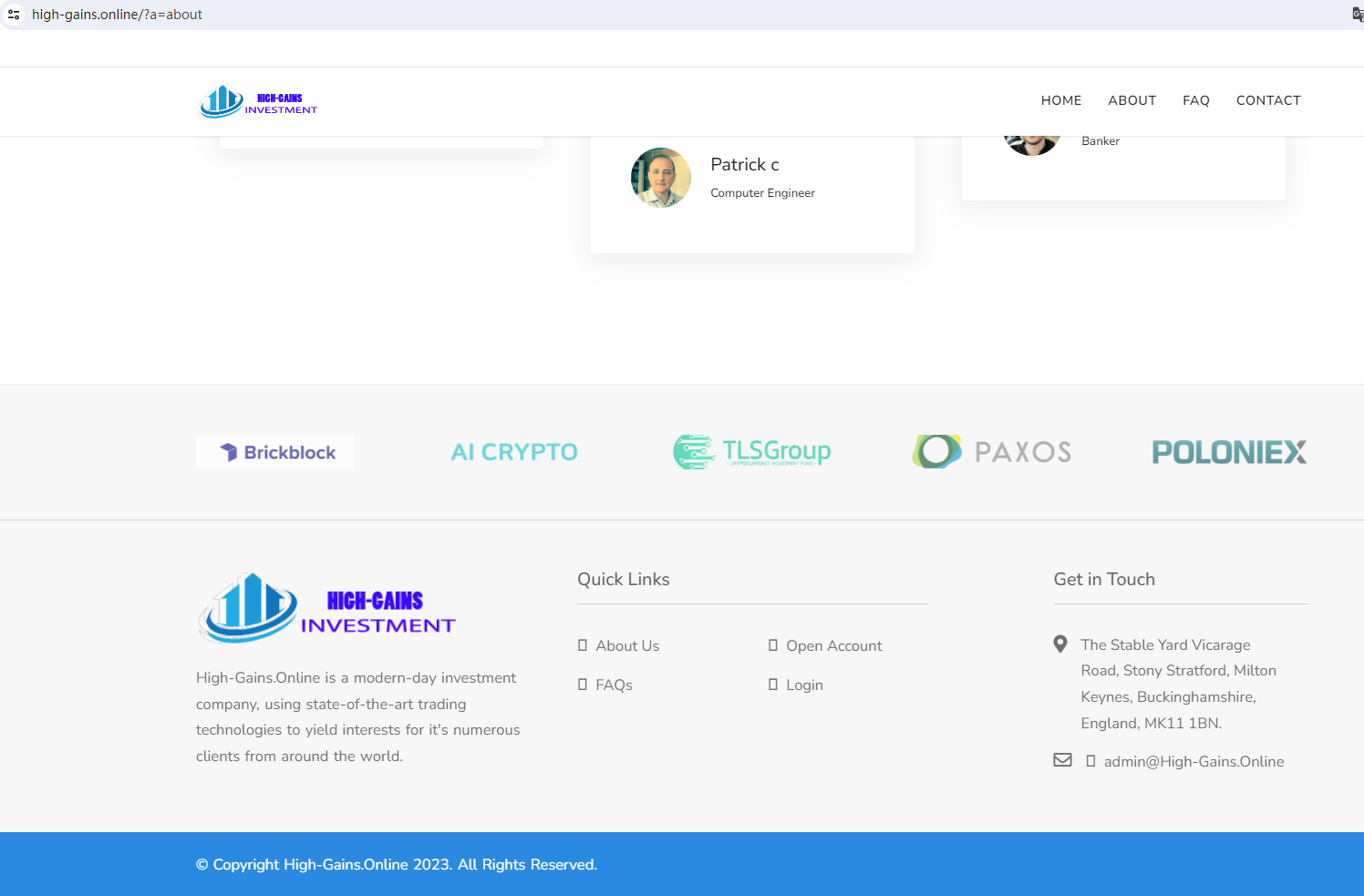Open the site info icon in address bar
Image resolution: width=1364 pixels, height=896 pixels.
(14, 15)
